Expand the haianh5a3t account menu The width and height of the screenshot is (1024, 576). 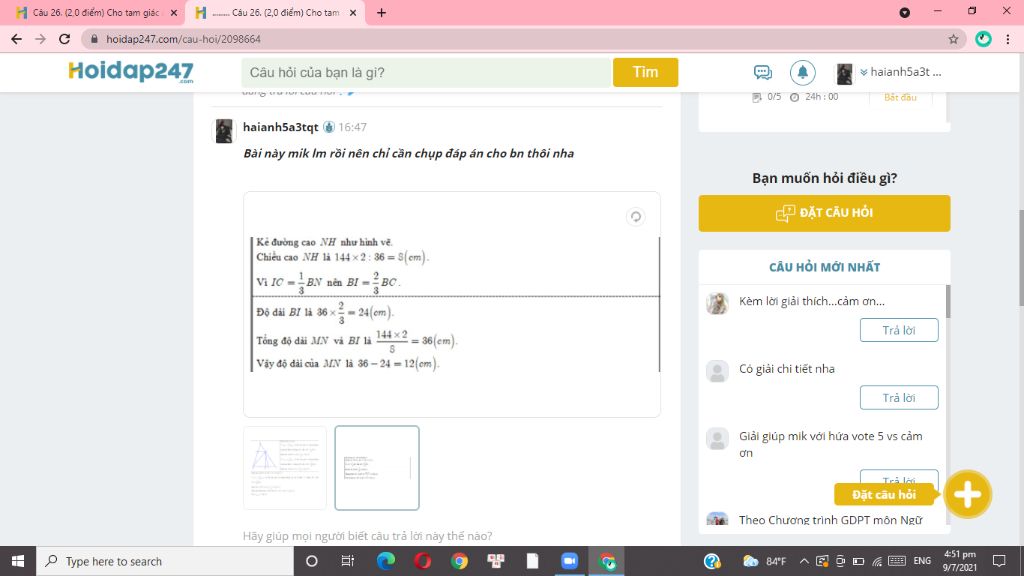pyautogui.click(x=901, y=72)
